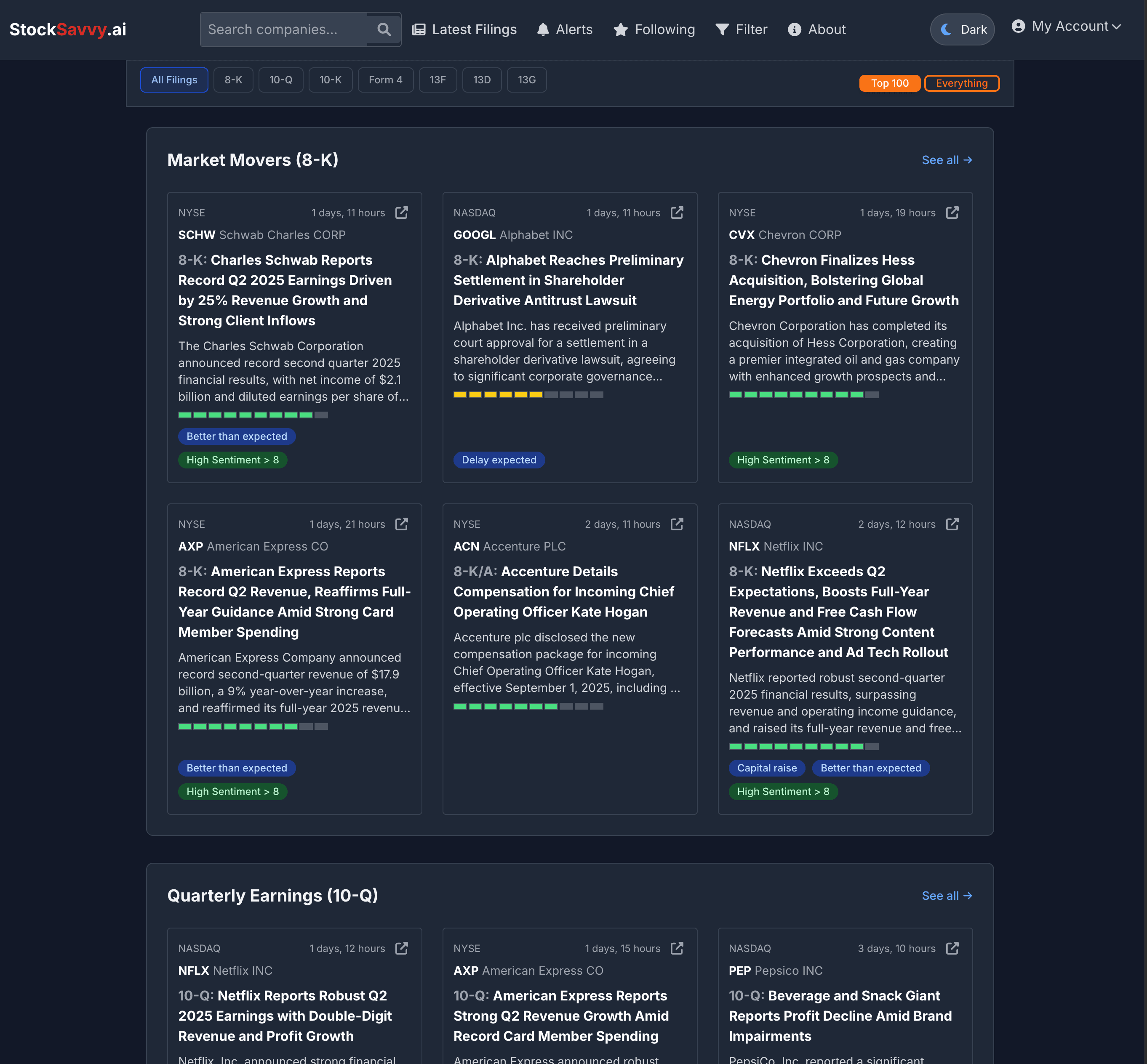Go to StockSavvy.ai home logo
The image size is (1147, 1064).
click(68, 29)
